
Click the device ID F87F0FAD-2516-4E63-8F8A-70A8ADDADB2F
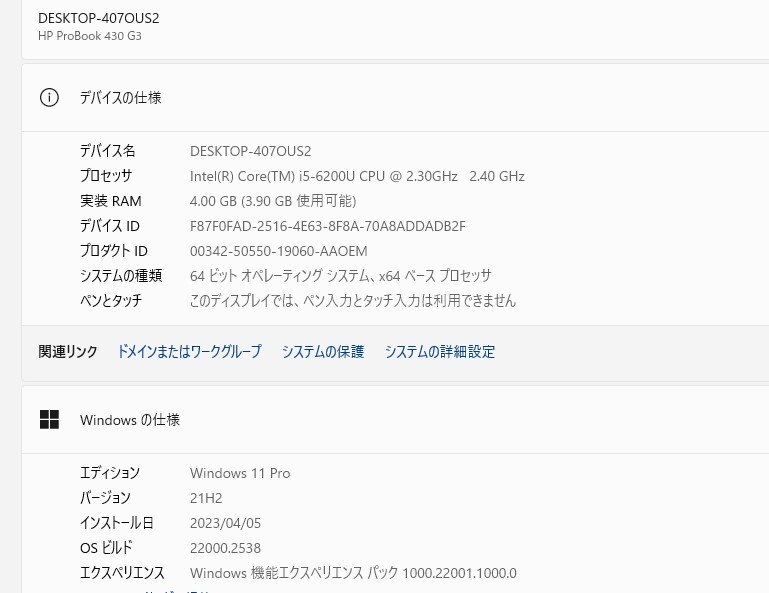click(x=328, y=226)
